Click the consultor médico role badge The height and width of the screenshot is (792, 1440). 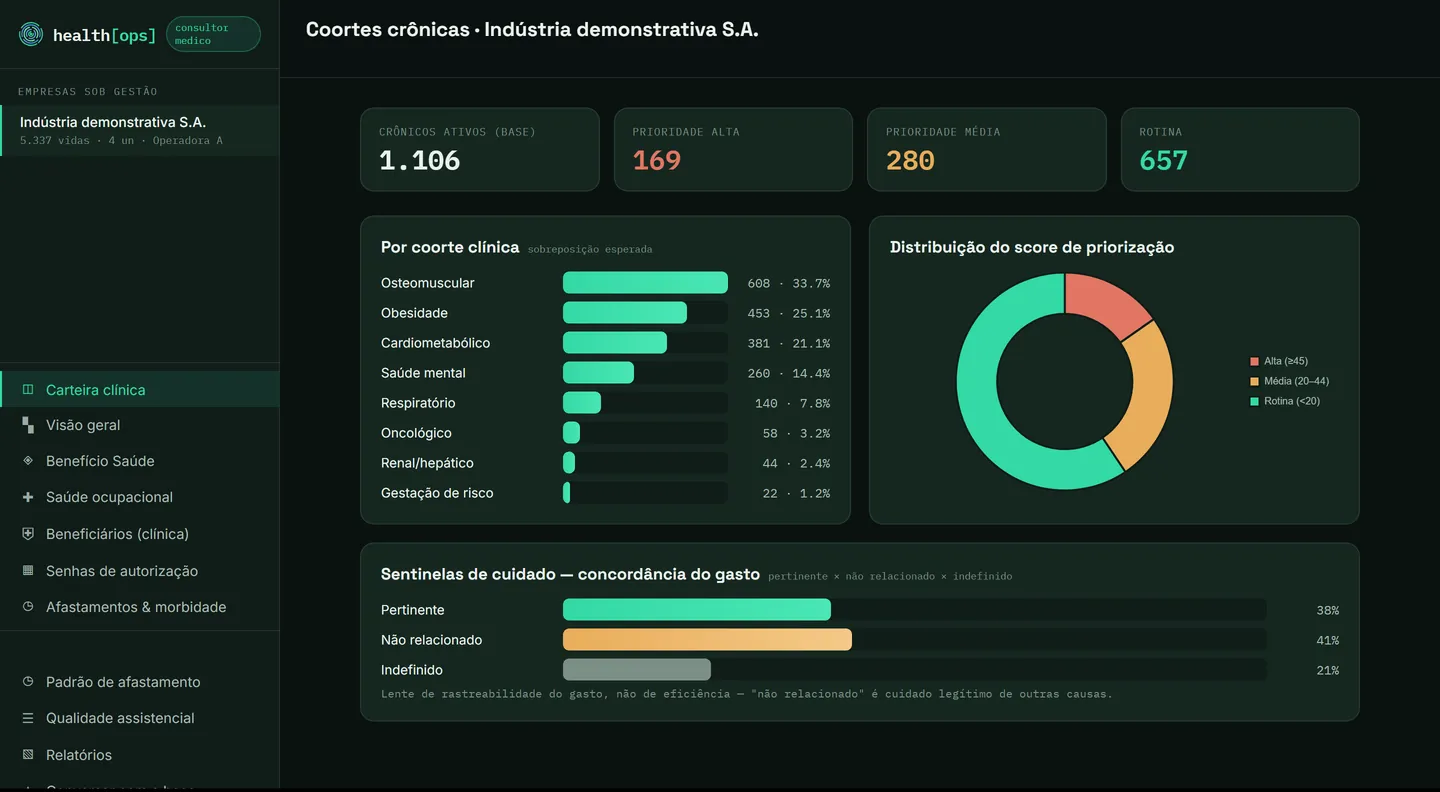tap(213, 34)
